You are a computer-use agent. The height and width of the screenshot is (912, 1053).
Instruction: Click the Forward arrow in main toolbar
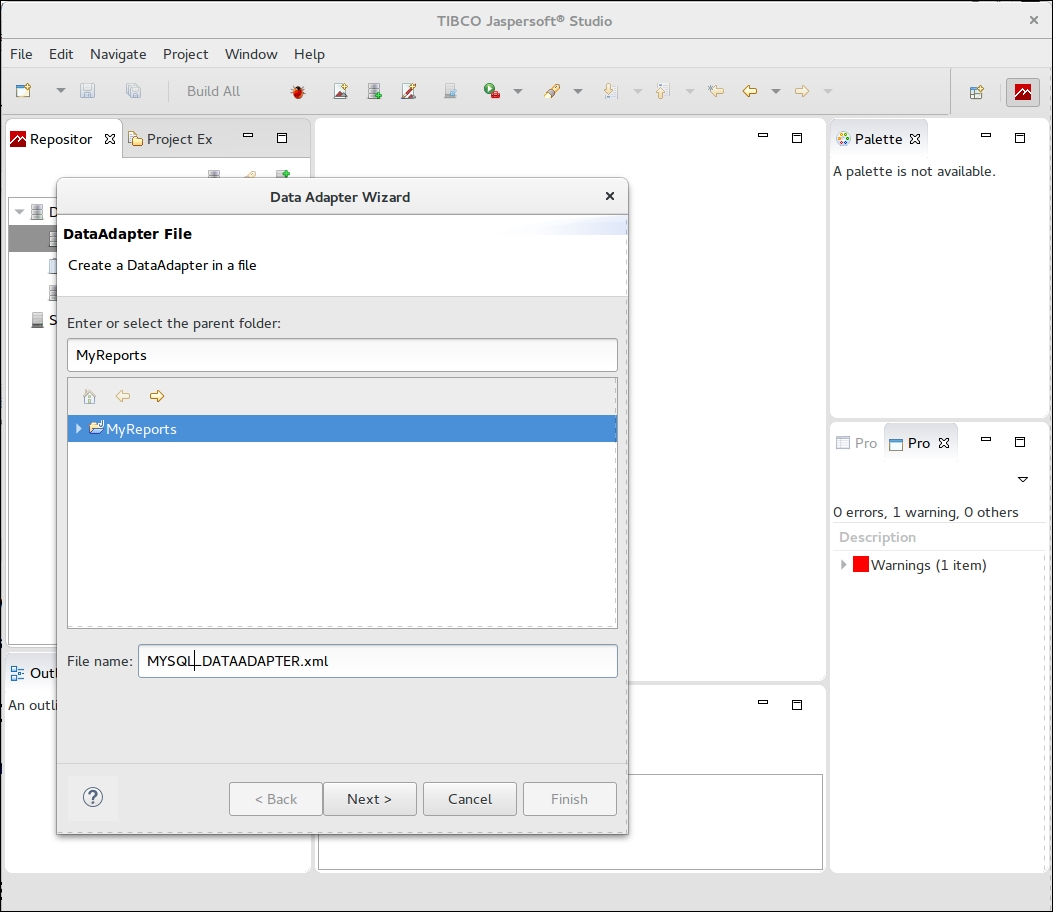[802, 91]
